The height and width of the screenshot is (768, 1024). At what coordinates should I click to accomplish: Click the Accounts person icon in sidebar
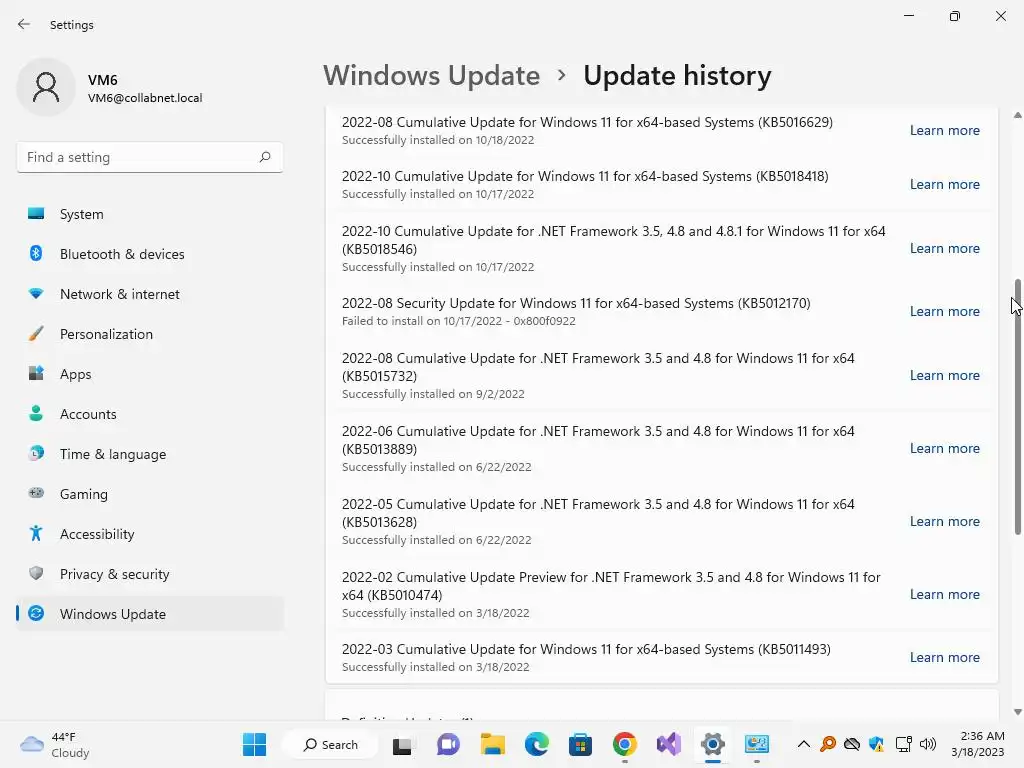(36, 413)
